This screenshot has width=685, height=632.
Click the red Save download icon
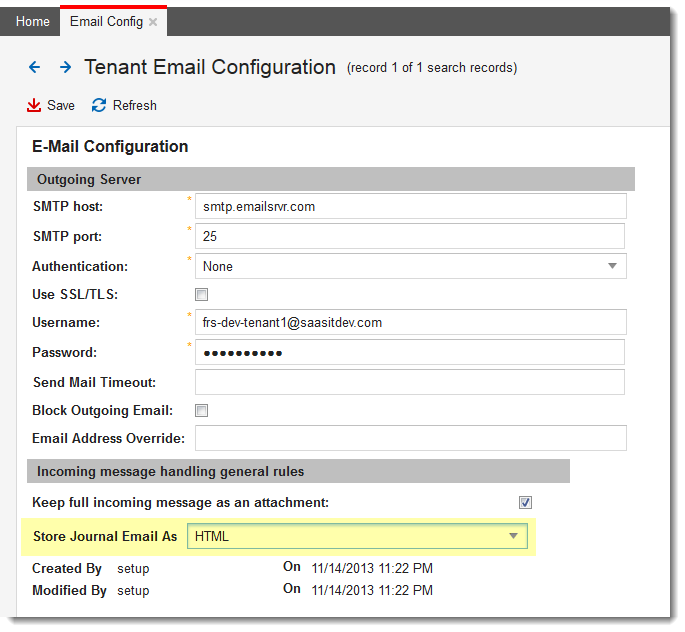click(x=34, y=106)
